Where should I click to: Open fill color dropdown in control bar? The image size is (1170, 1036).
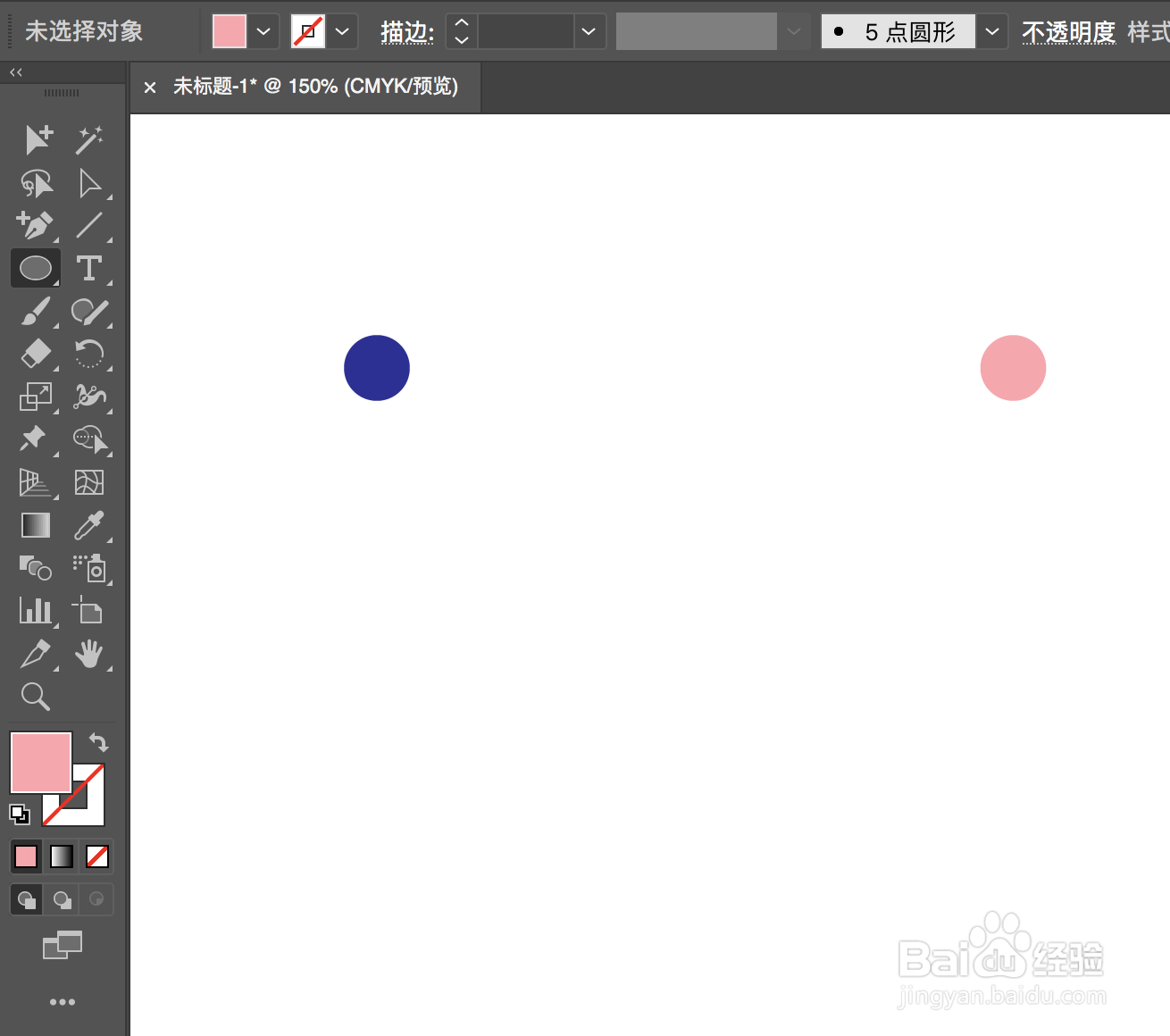[263, 31]
